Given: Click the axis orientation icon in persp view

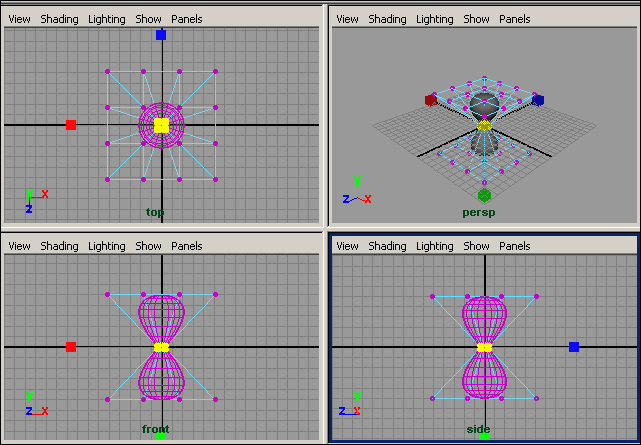Looking at the screenshot, I should point(357,193).
